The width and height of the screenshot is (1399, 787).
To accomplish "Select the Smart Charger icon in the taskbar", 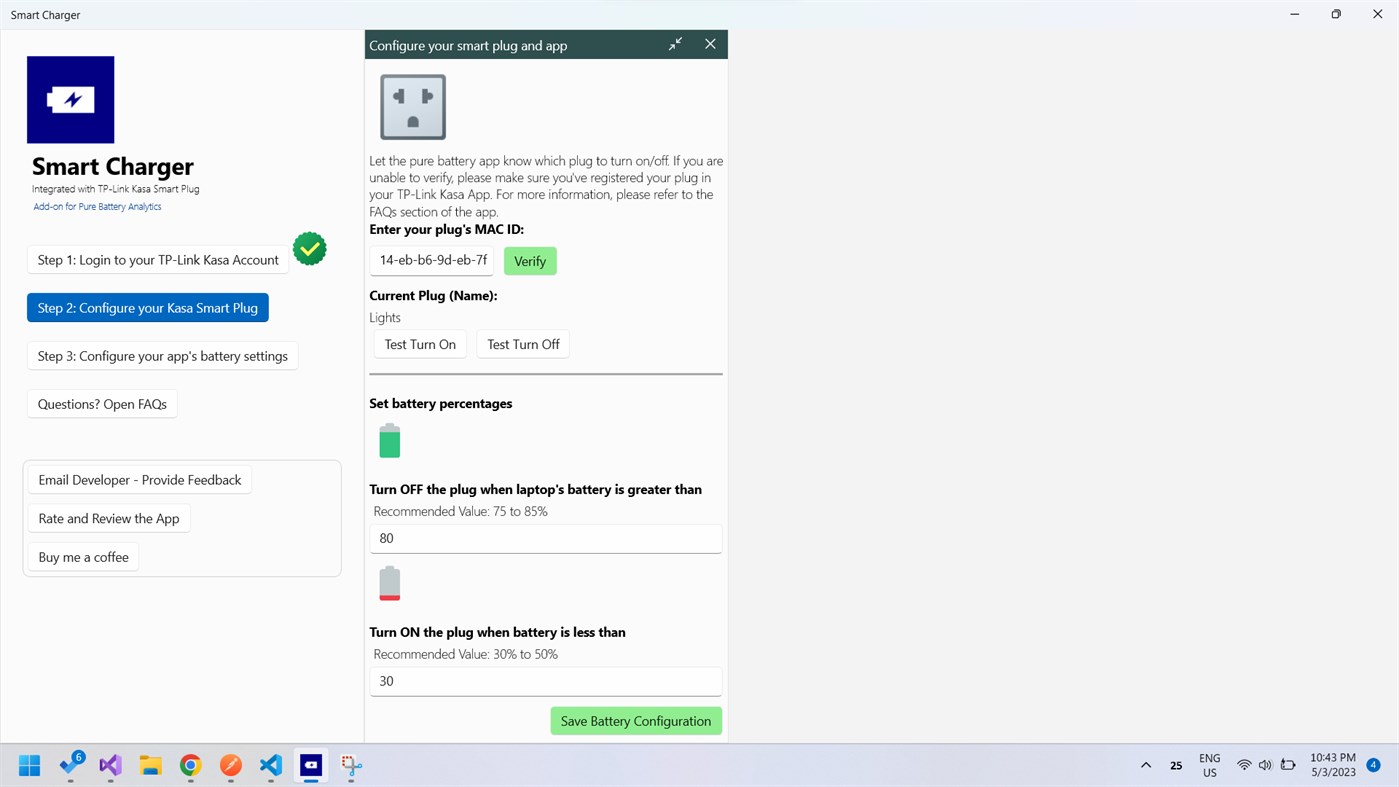I will pos(310,766).
